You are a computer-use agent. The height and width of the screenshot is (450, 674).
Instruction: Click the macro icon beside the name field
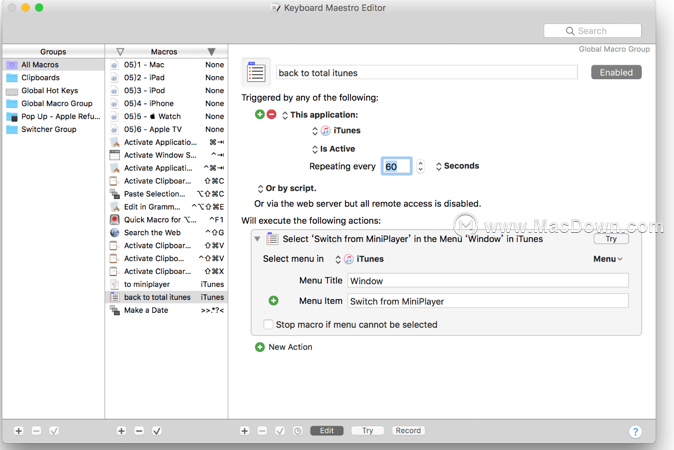(256, 72)
